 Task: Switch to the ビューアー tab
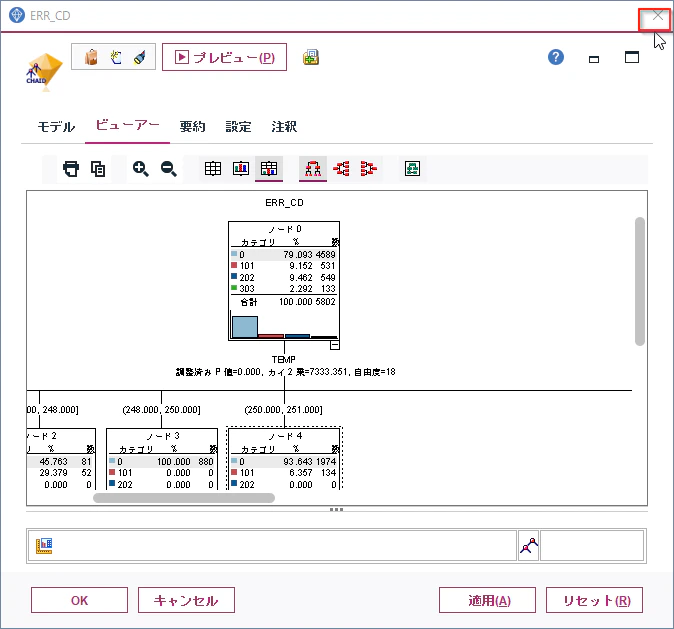(x=127, y=126)
